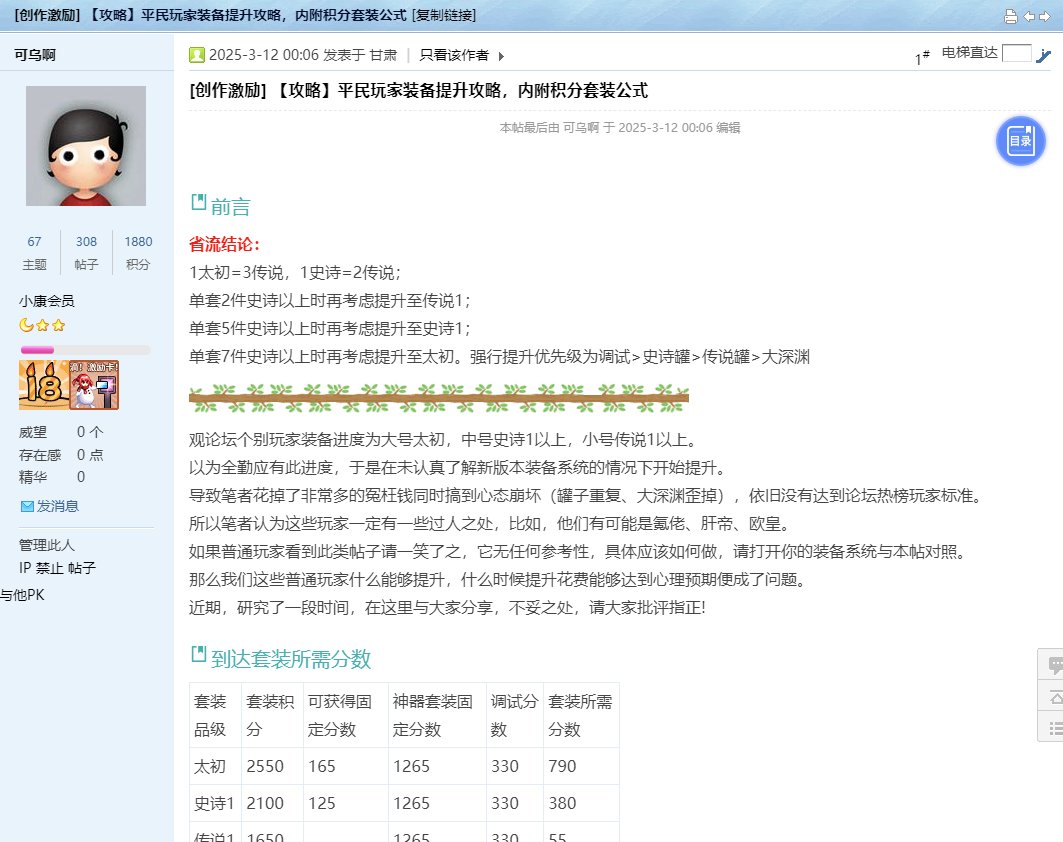Click the 790 cell in 太初 row
1063x842 pixels.
[581, 766]
